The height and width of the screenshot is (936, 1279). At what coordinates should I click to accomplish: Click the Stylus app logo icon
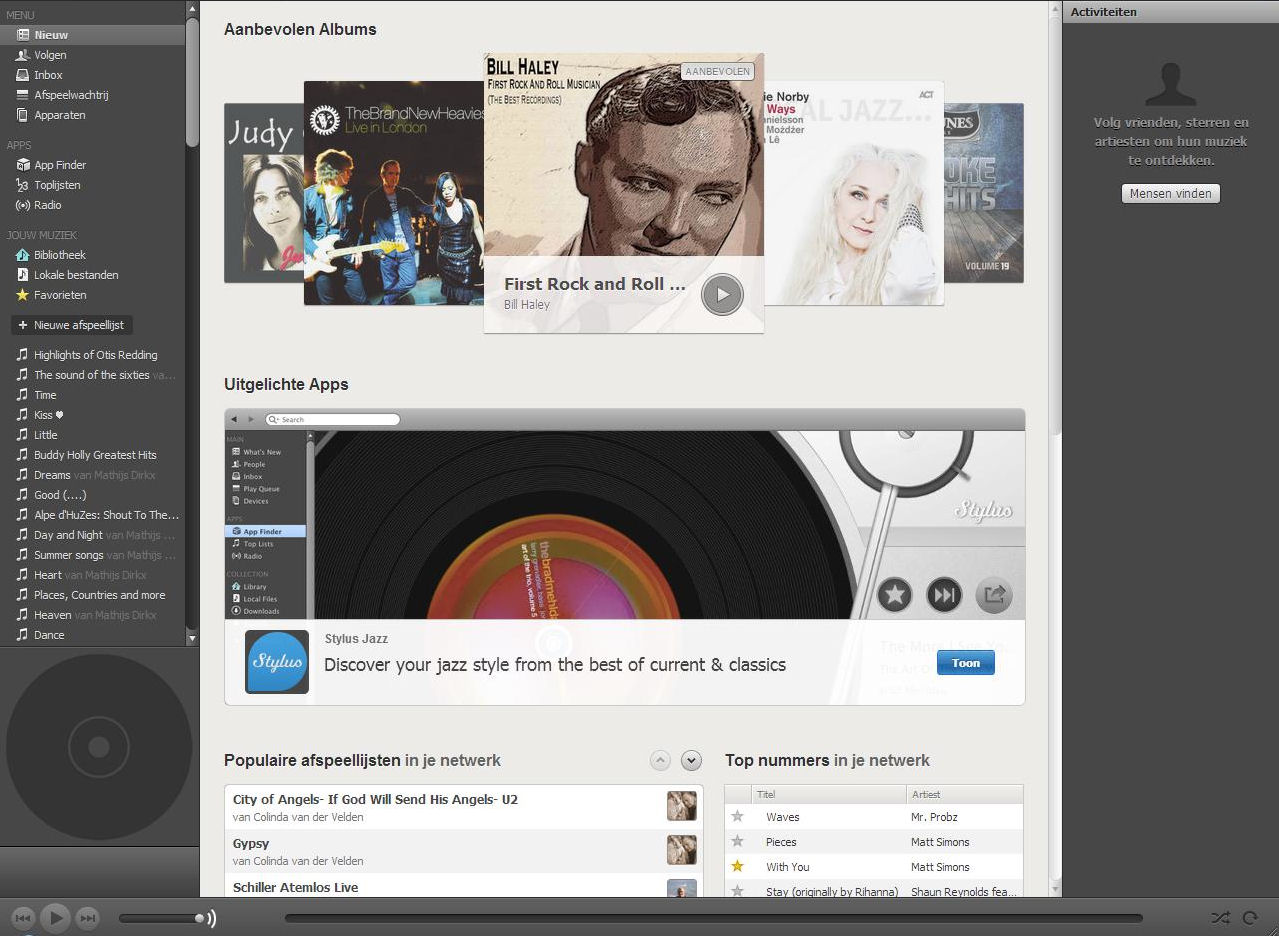[277, 662]
